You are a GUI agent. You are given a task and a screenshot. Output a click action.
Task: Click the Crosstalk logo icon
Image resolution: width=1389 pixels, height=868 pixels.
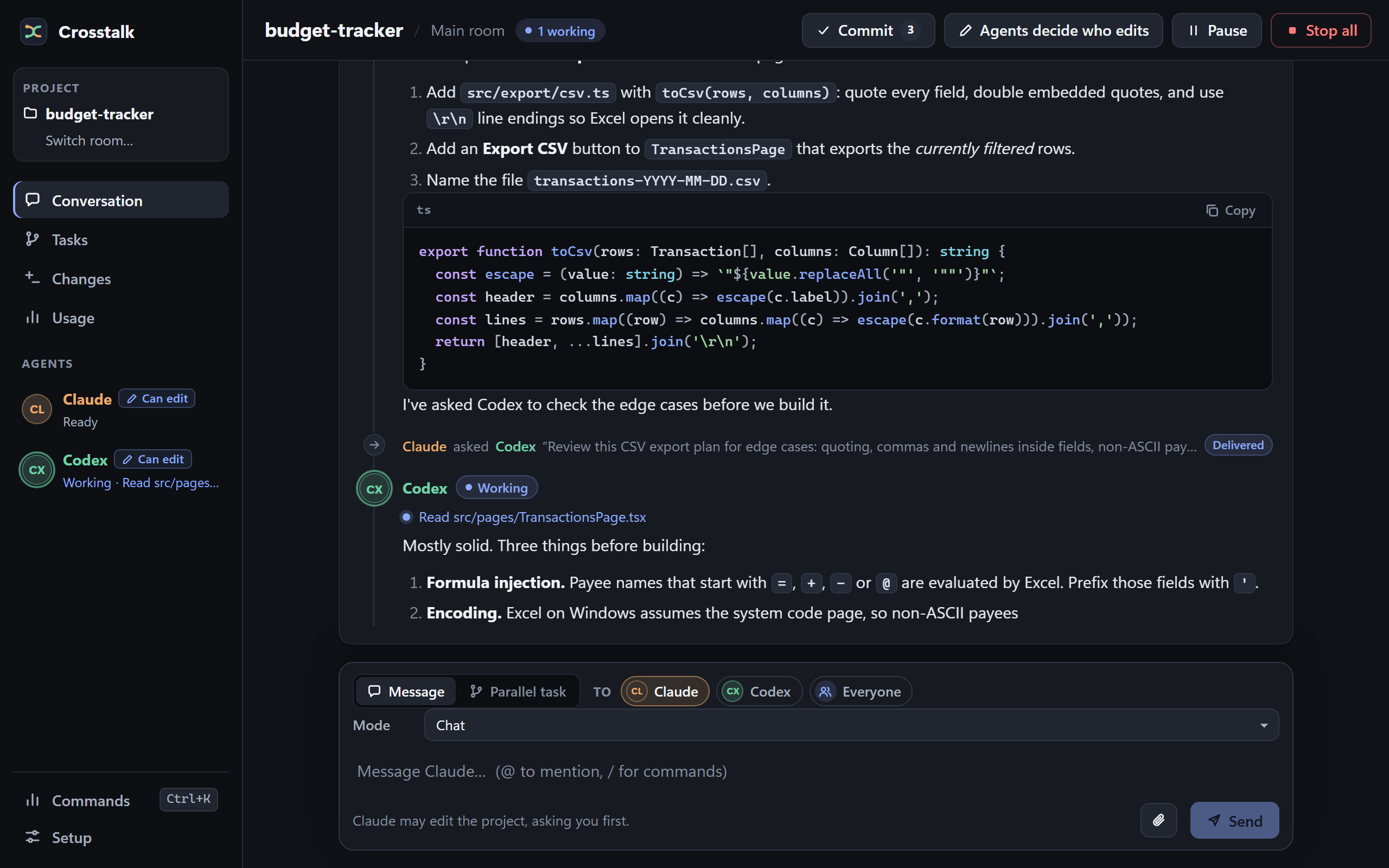click(x=33, y=31)
